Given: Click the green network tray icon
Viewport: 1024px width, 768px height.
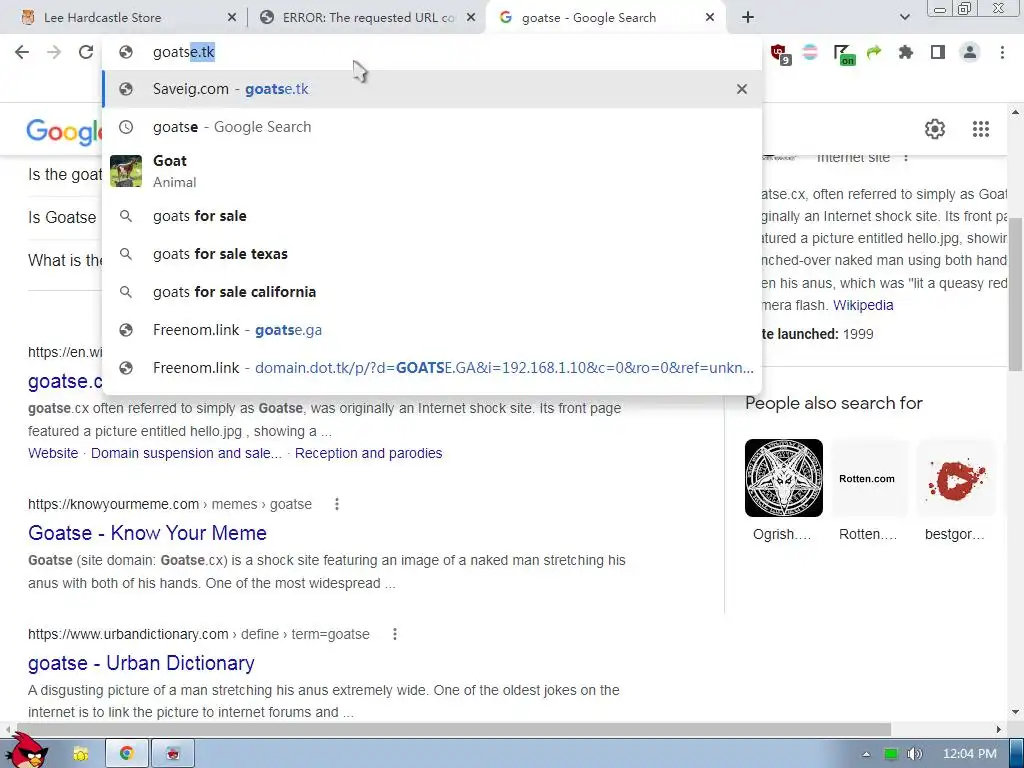Looking at the screenshot, I should (891, 754).
